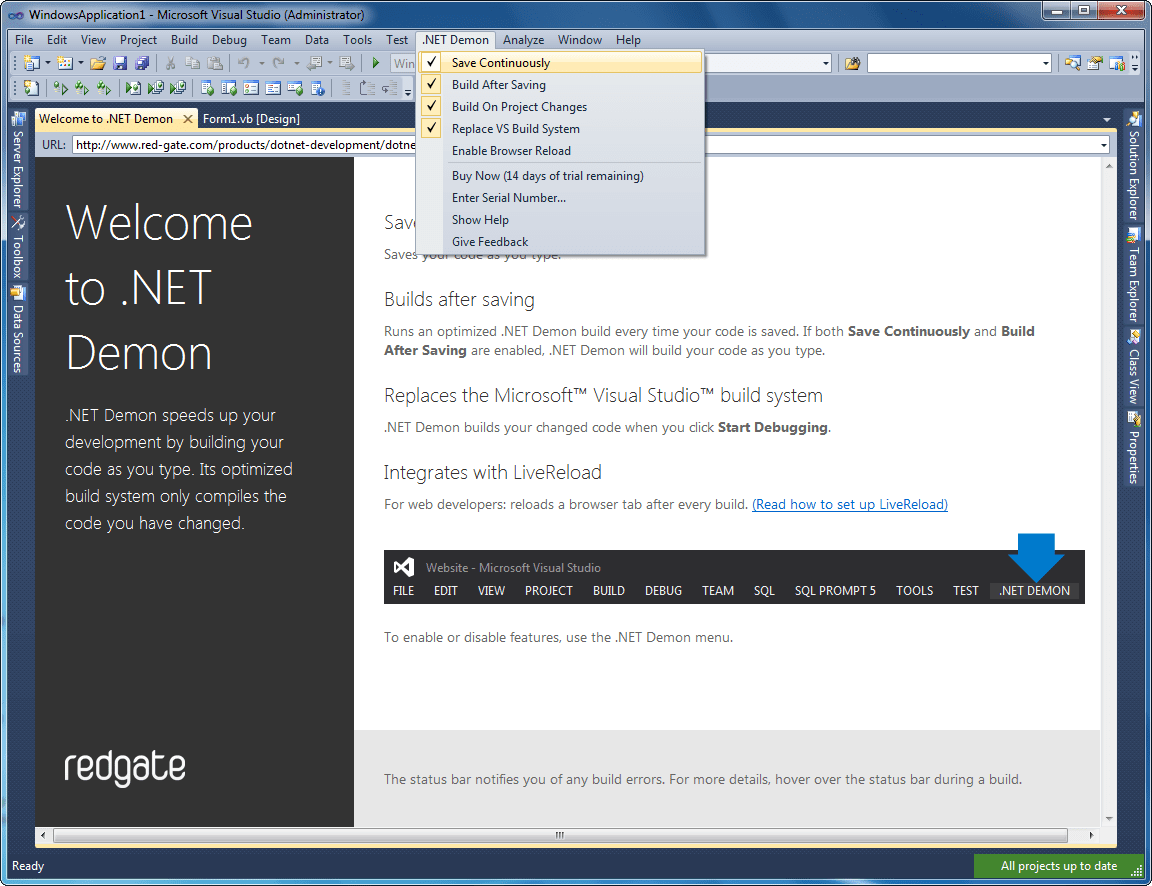Image resolution: width=1152 pixels, height=886 pixels.
Task: Open Properties Window from the toolbar icon
Action: pos(1095,63)
